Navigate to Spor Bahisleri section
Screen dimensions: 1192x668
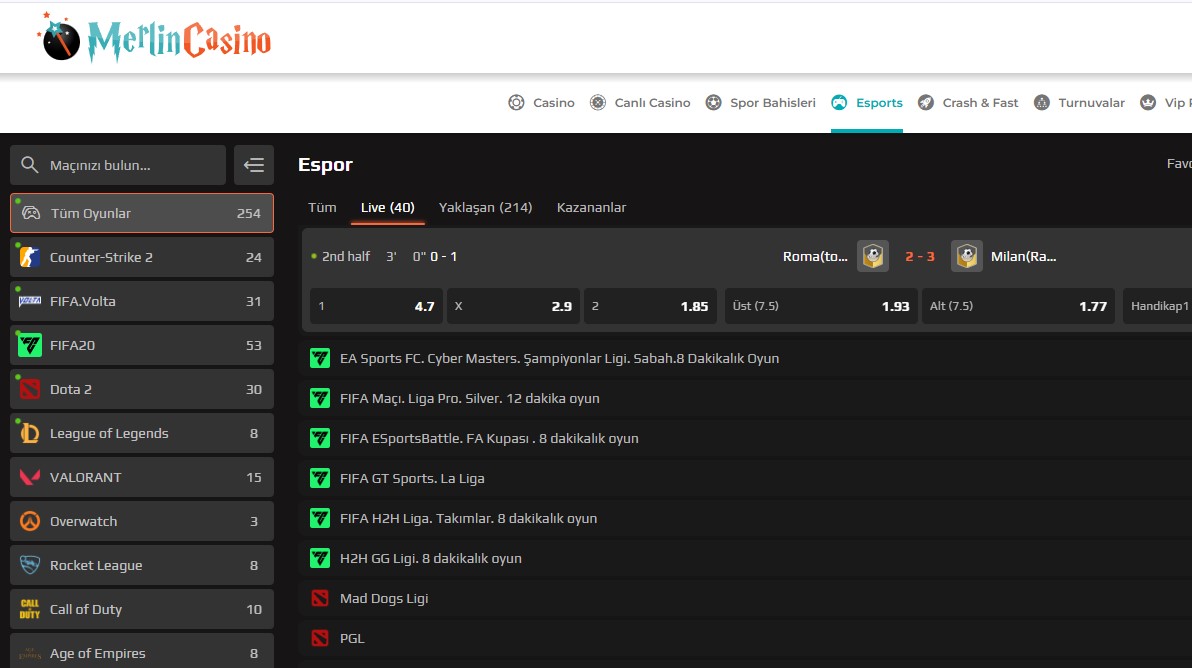(x=760, y=102)
